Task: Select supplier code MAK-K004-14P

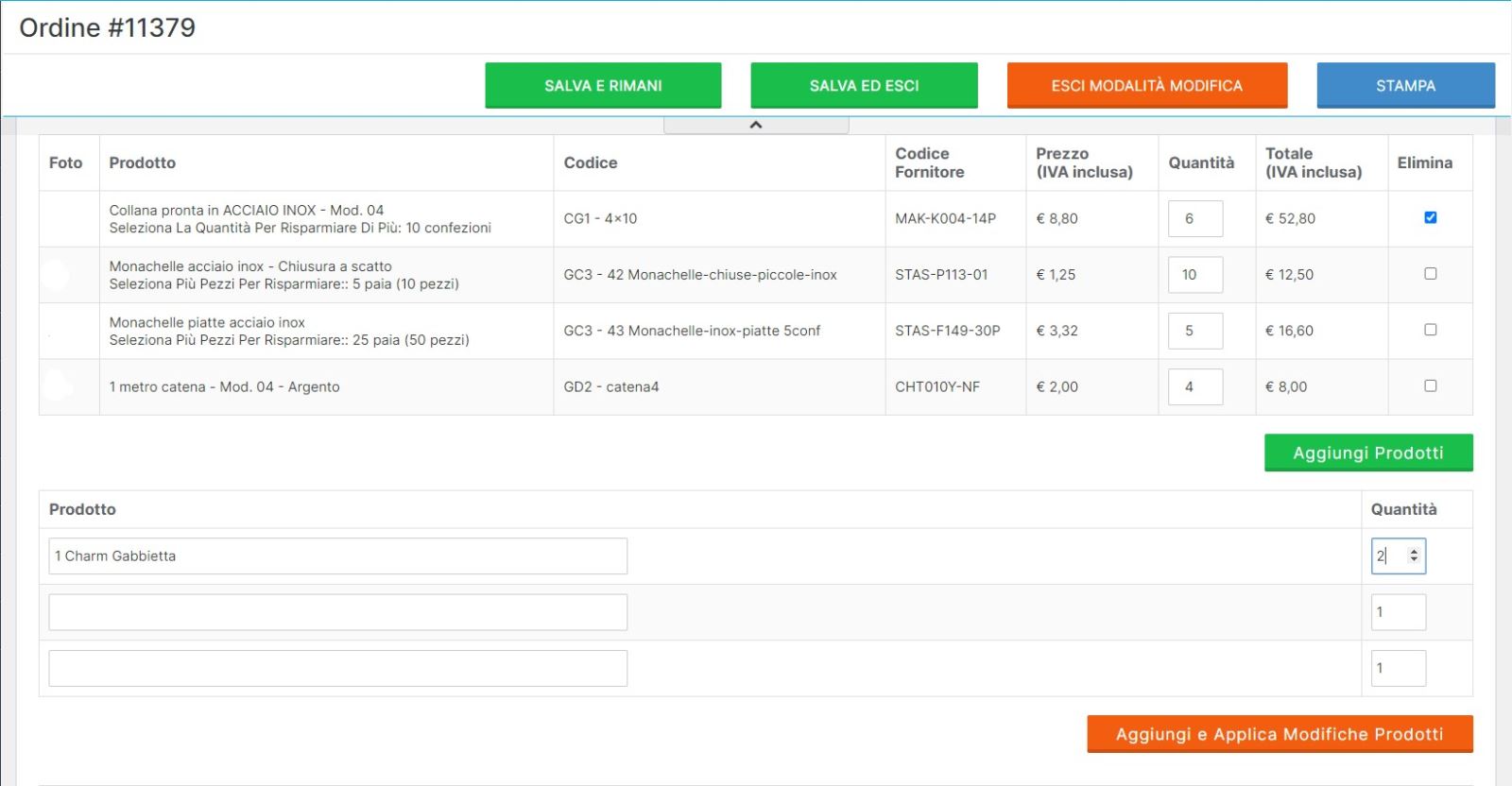Action: (945, 218)
